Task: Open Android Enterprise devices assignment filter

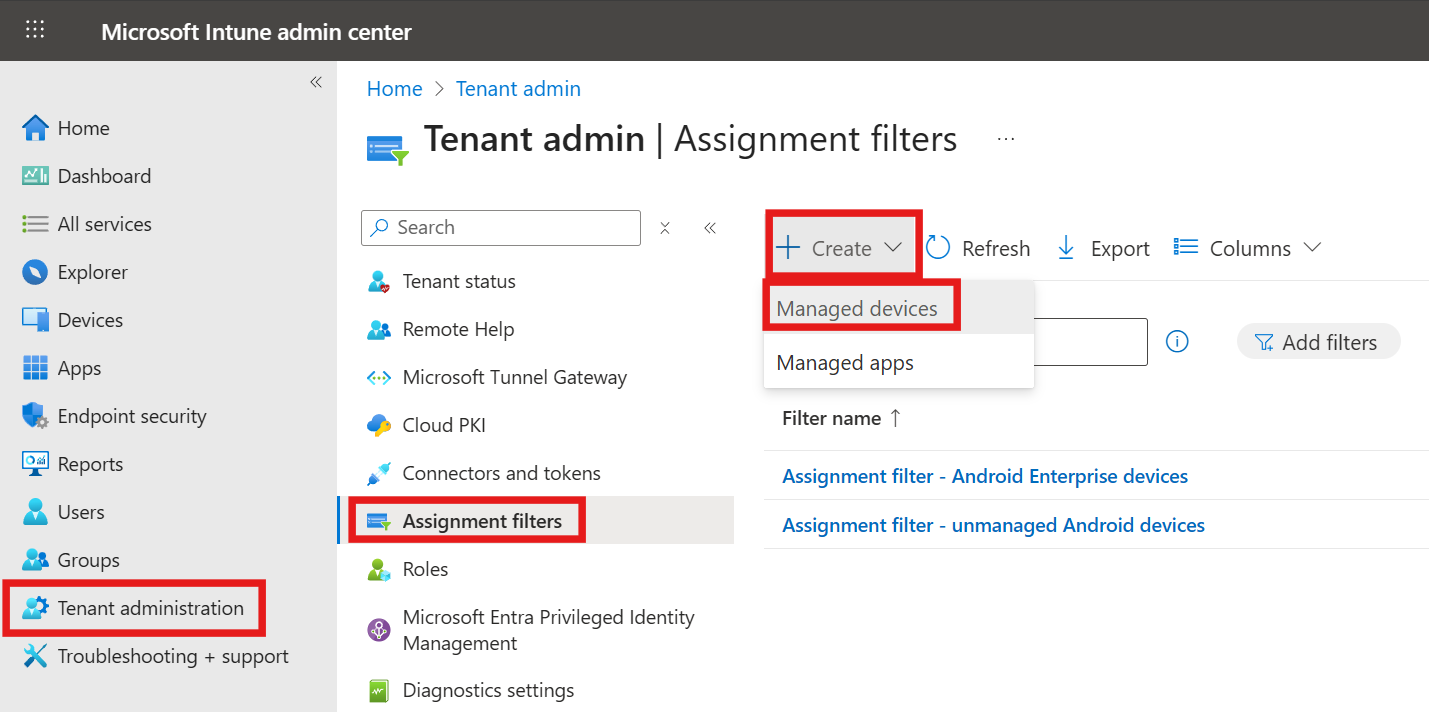Action: (985, 476)
